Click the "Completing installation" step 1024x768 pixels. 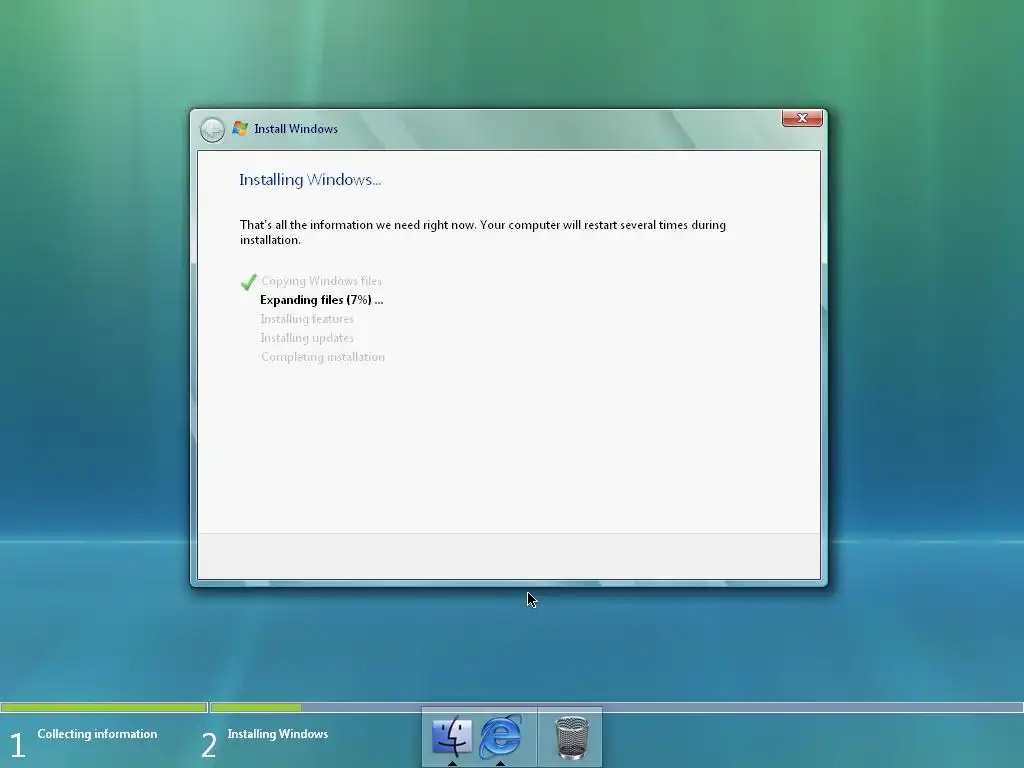click(323, 357)
